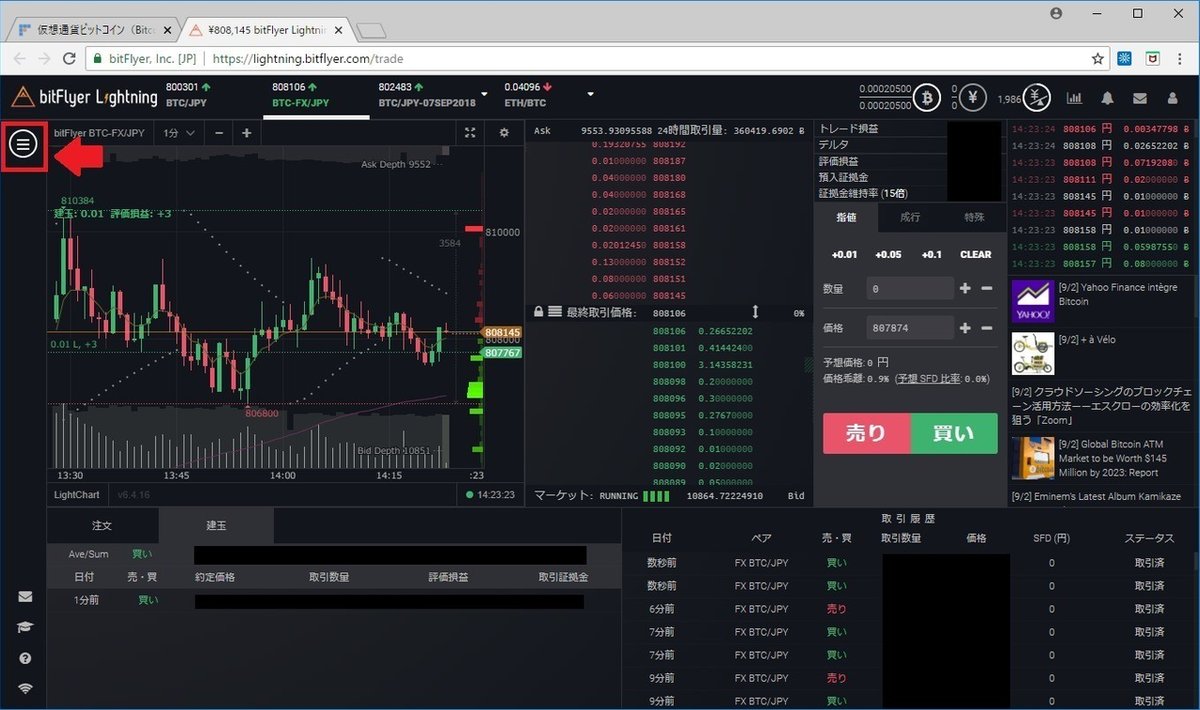Select the 指値 order tab
Image resolution: width=1200 pixels, height=710 pixels.
845,217
